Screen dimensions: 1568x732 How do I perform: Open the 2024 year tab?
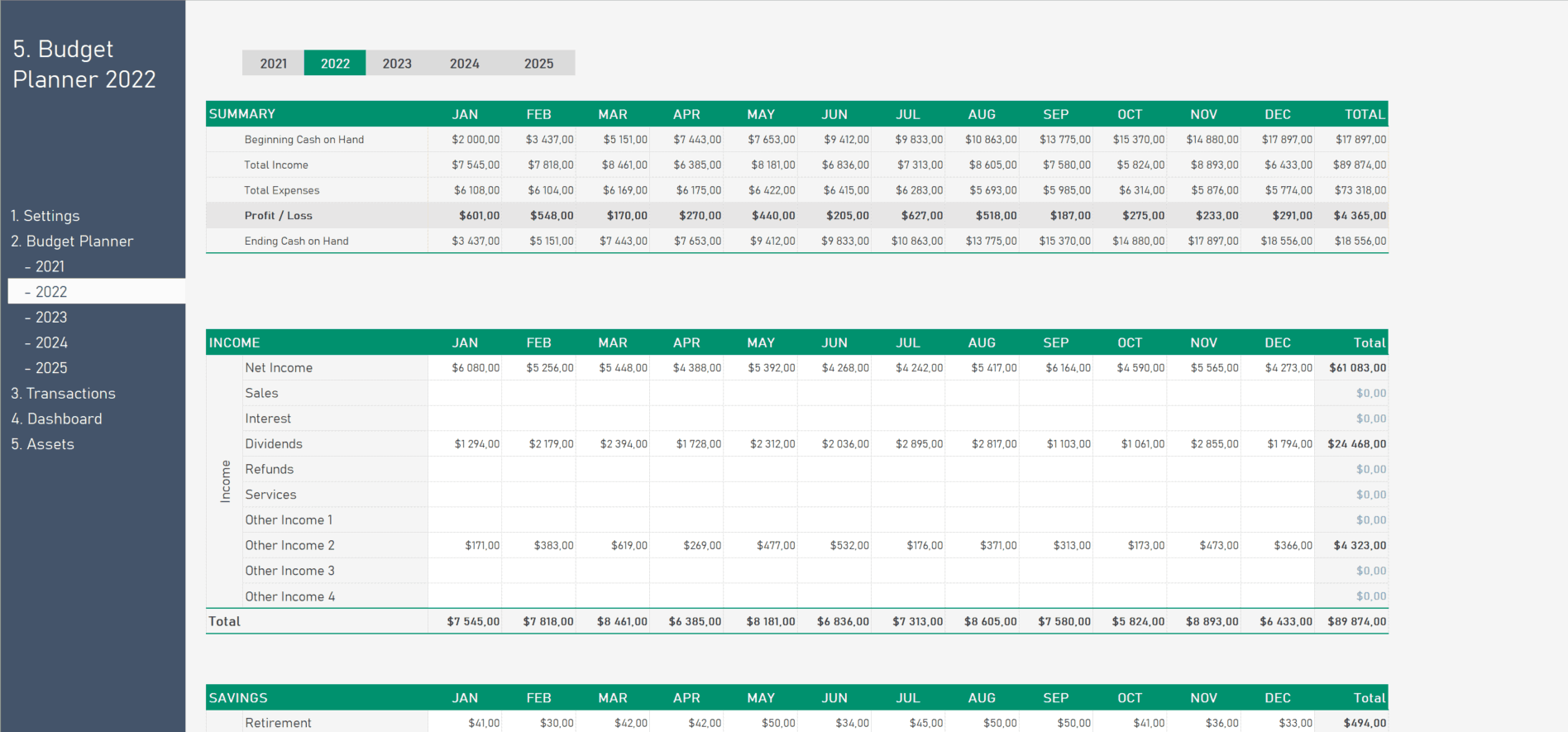[x=464, y=64]
